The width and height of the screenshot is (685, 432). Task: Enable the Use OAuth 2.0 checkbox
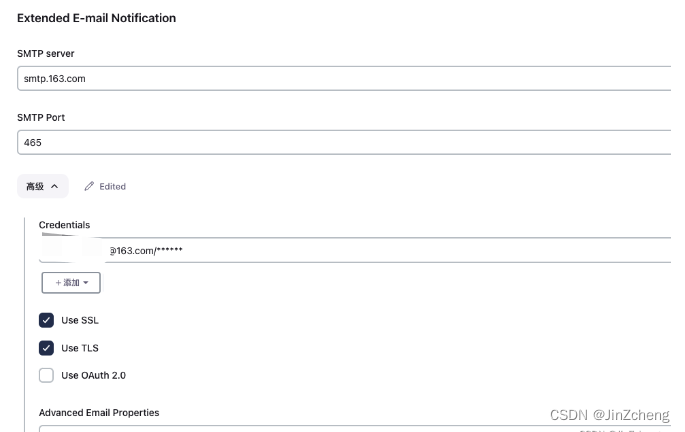click(46, 376)
